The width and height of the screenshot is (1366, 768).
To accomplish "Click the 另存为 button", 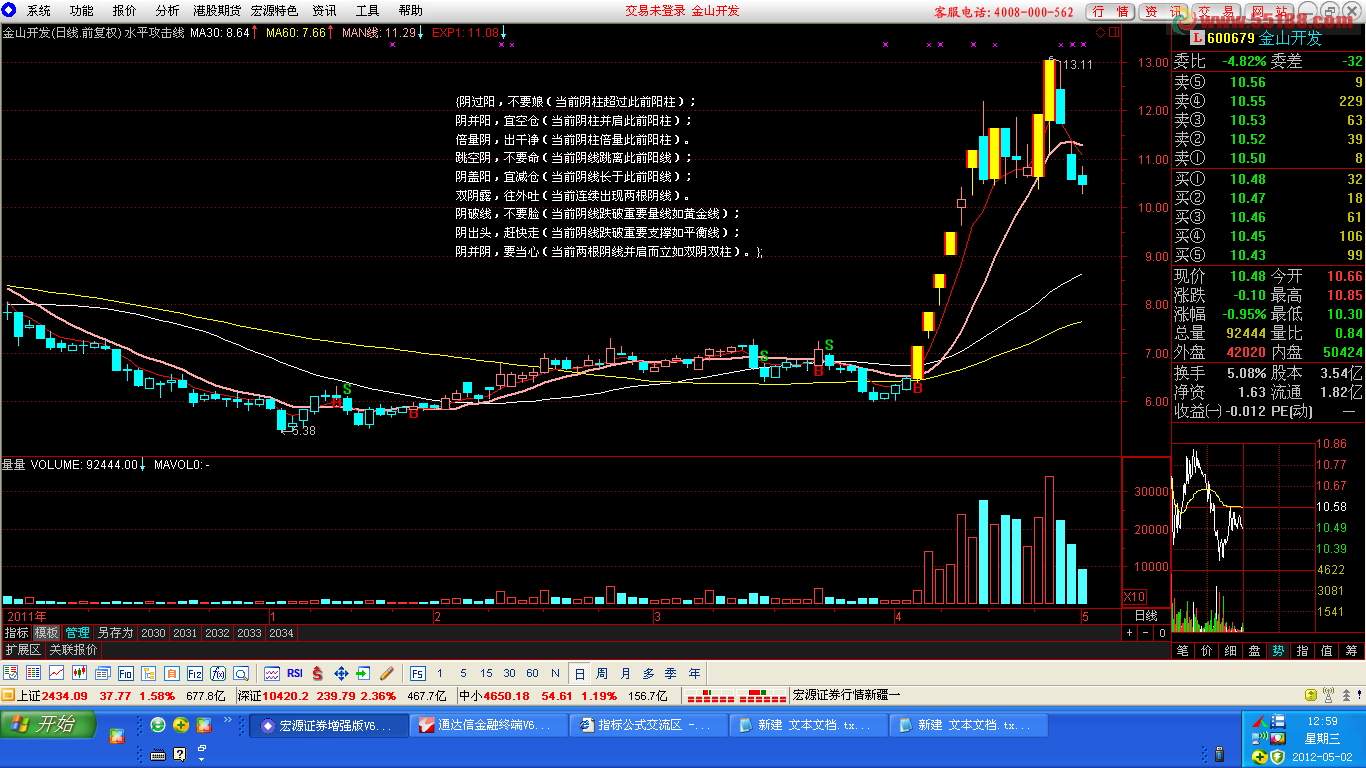I will pos(115,633).
